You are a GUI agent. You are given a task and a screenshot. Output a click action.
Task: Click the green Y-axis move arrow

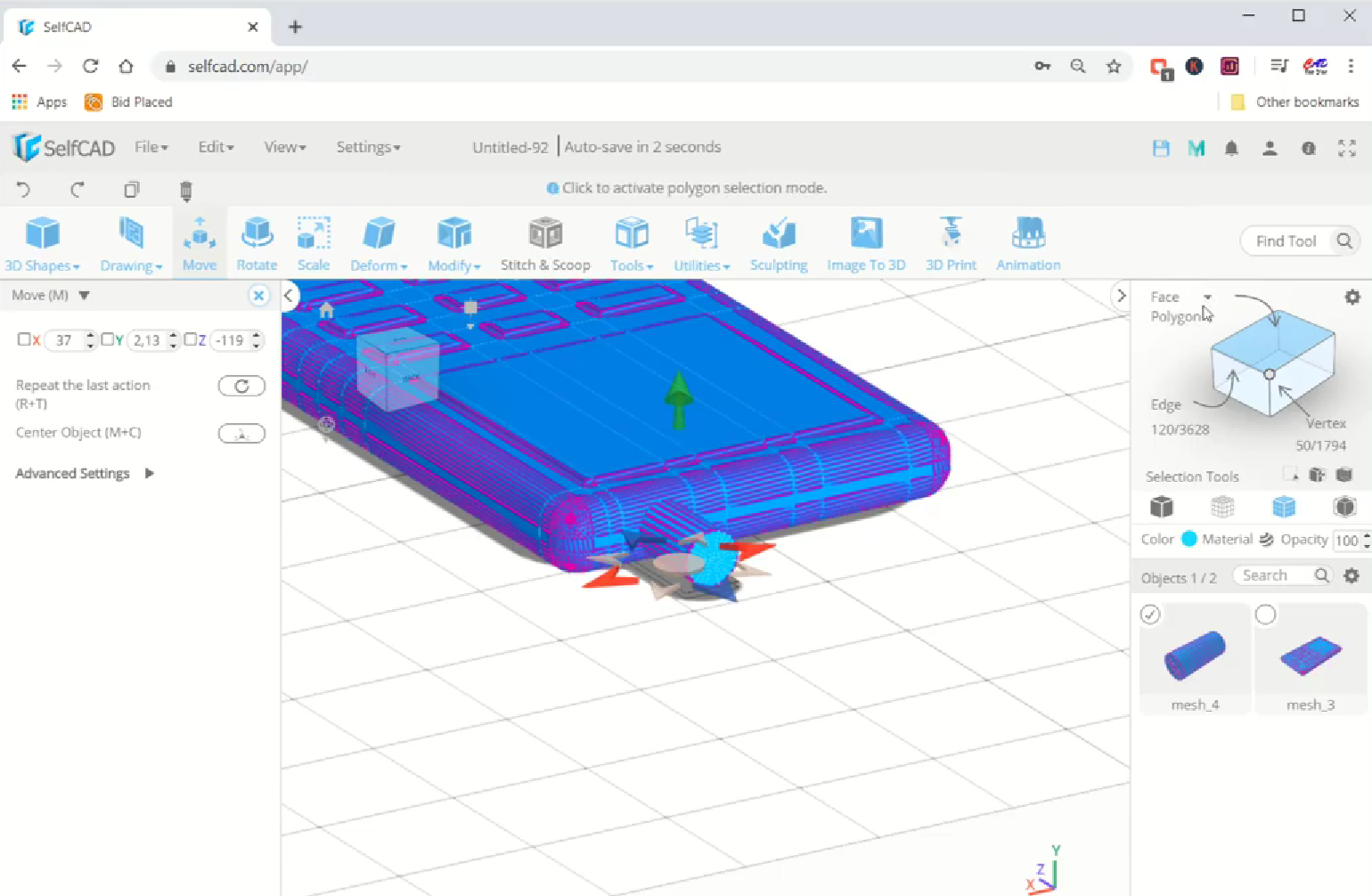coord(679,399)
